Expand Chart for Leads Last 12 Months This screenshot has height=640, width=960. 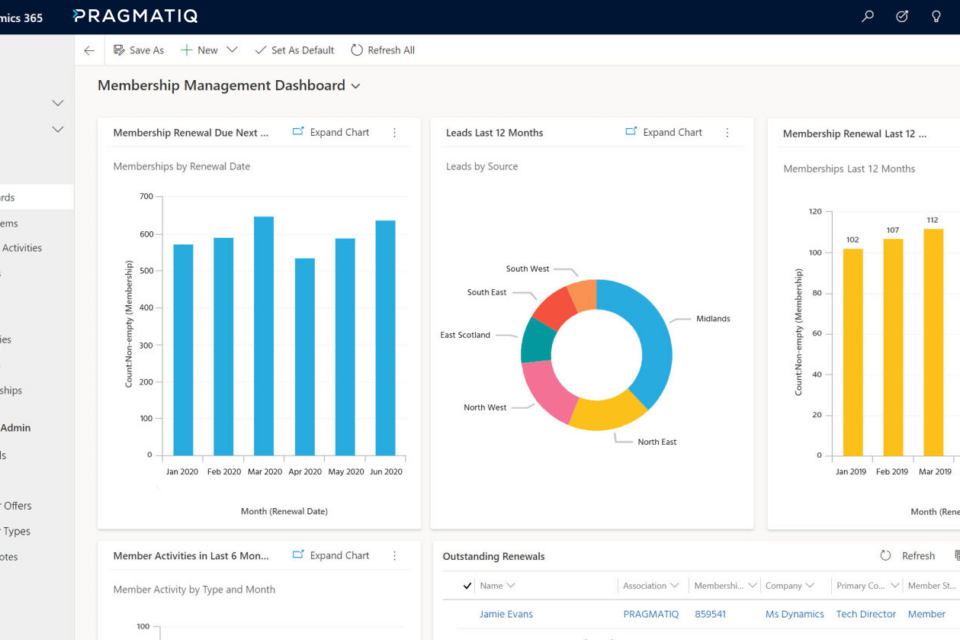[x=663, y=132]
